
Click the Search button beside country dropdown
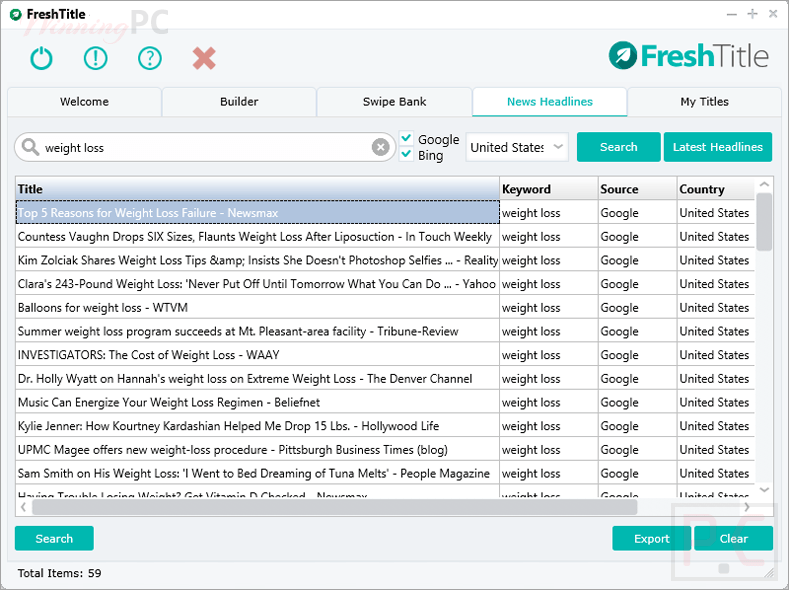pyautogui.click(x=618, y=147)
